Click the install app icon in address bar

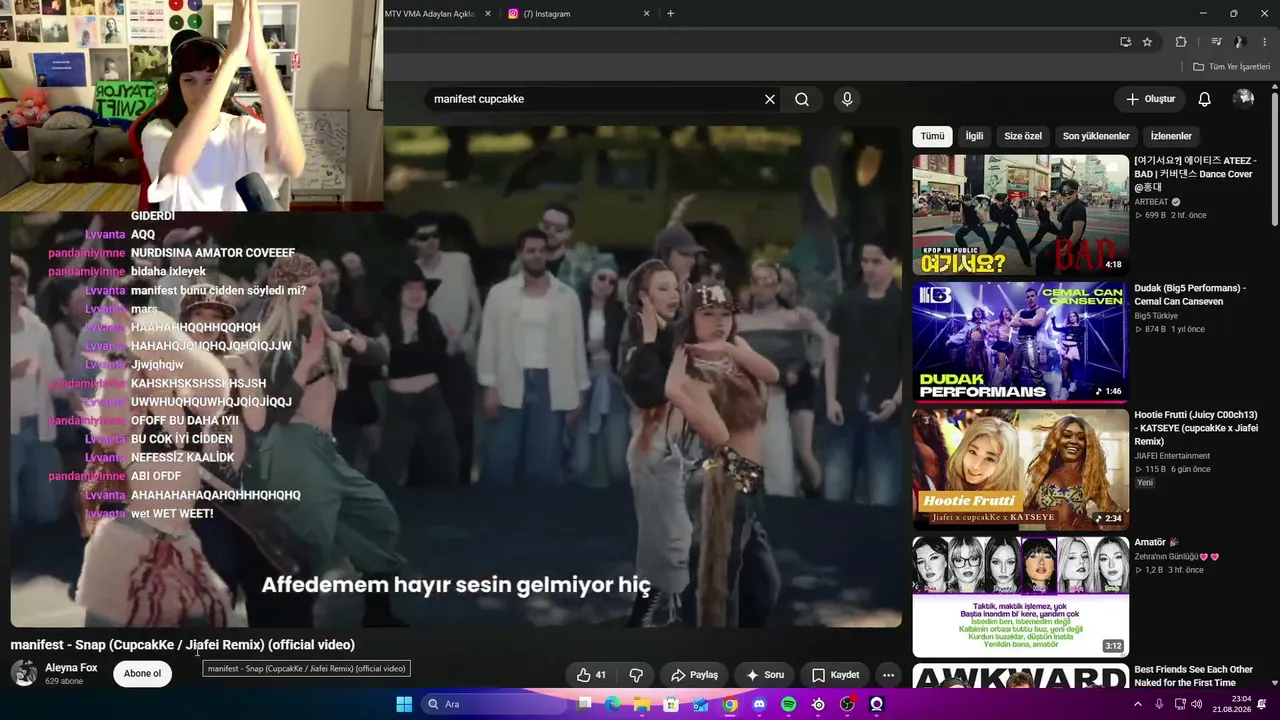[1125, 42]
